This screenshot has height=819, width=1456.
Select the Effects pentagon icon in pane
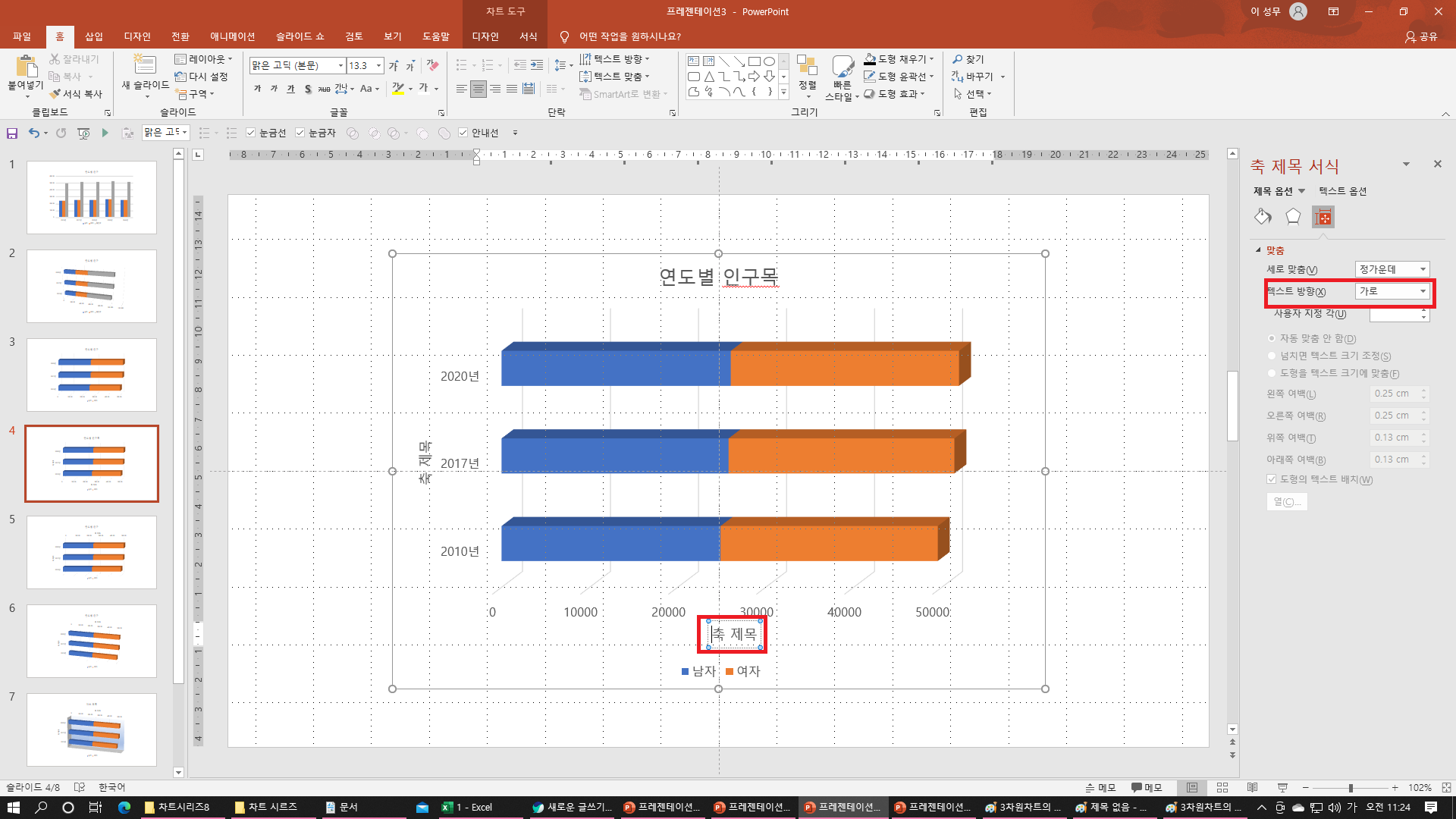pos(1293,217)
